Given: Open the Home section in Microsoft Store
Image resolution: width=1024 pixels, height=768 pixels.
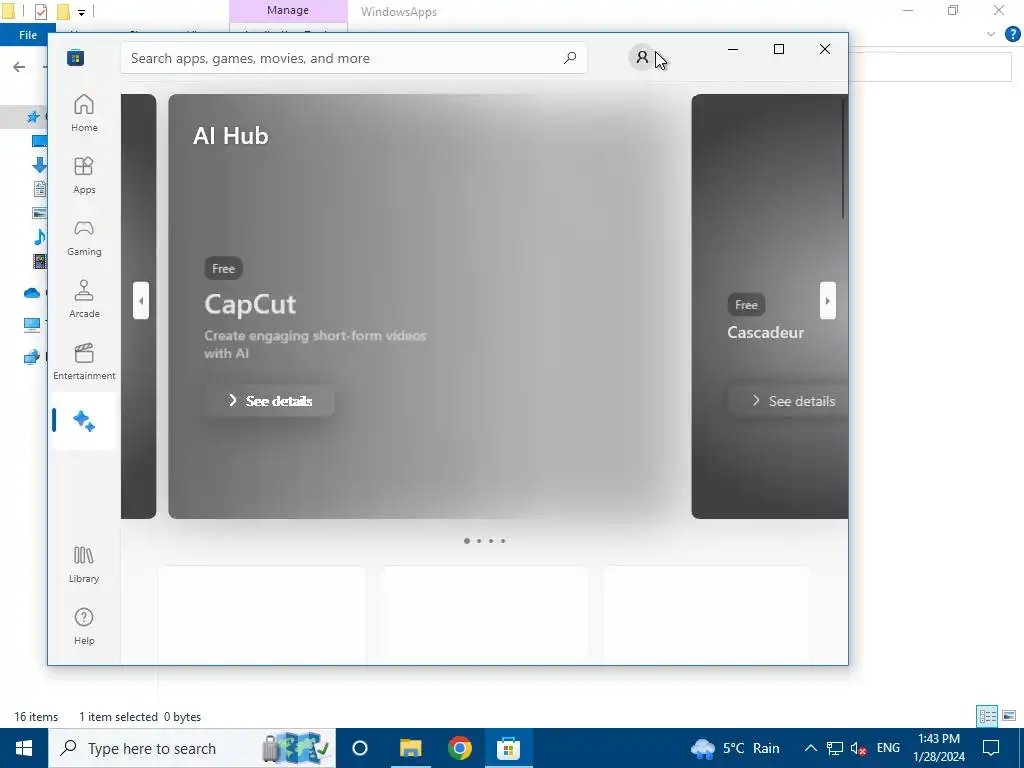Looking at the screenshot, I should coord(84,113).
